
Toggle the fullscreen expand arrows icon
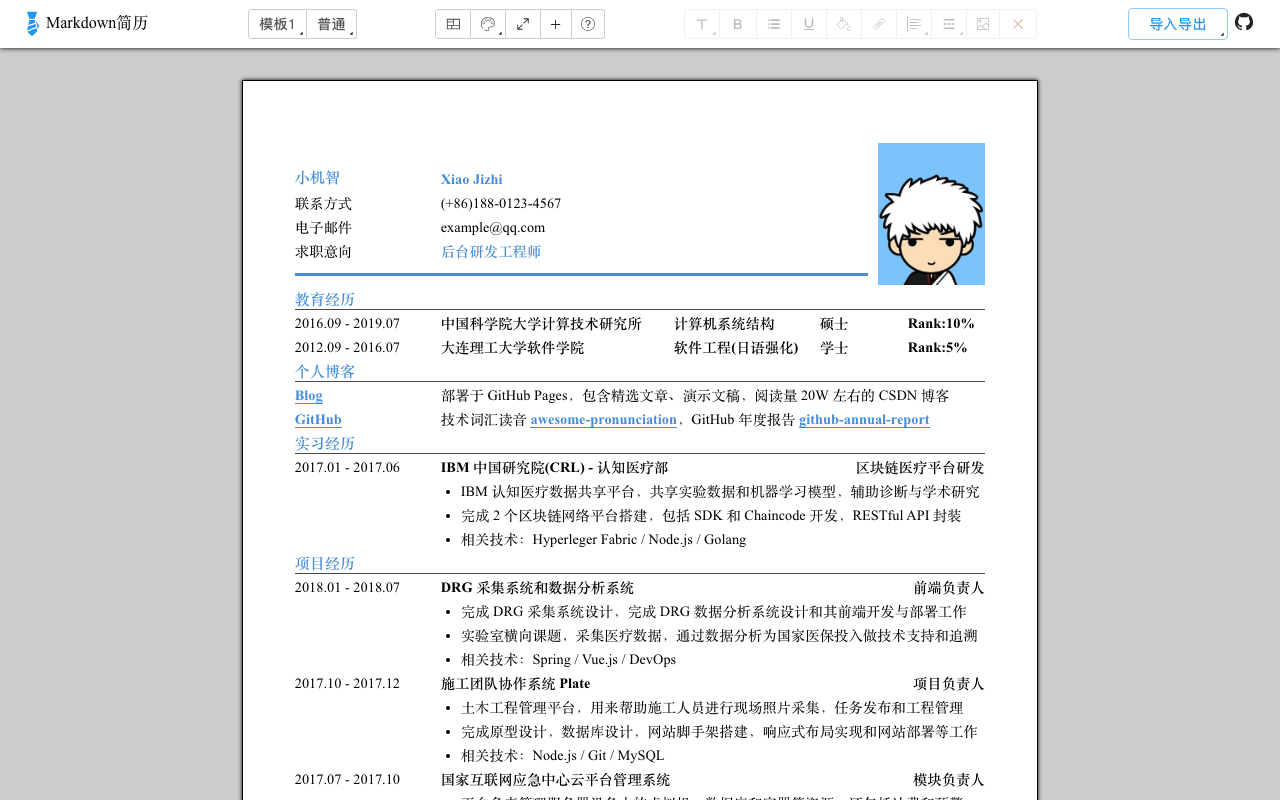(523, 24)
